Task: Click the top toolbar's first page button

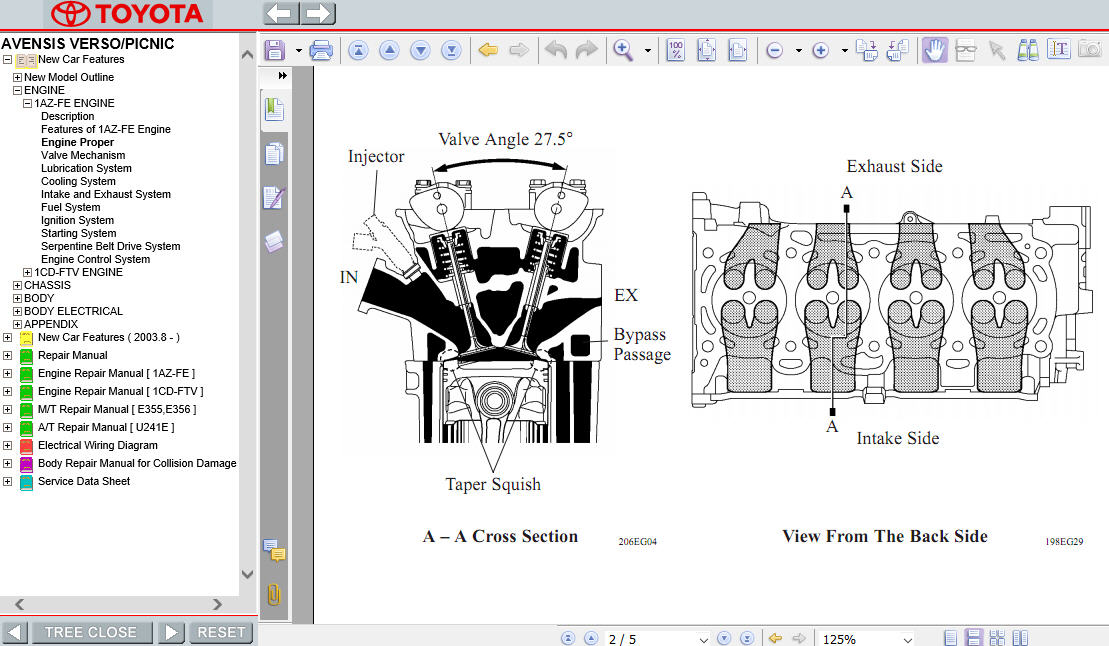Action: coord(358,50)
